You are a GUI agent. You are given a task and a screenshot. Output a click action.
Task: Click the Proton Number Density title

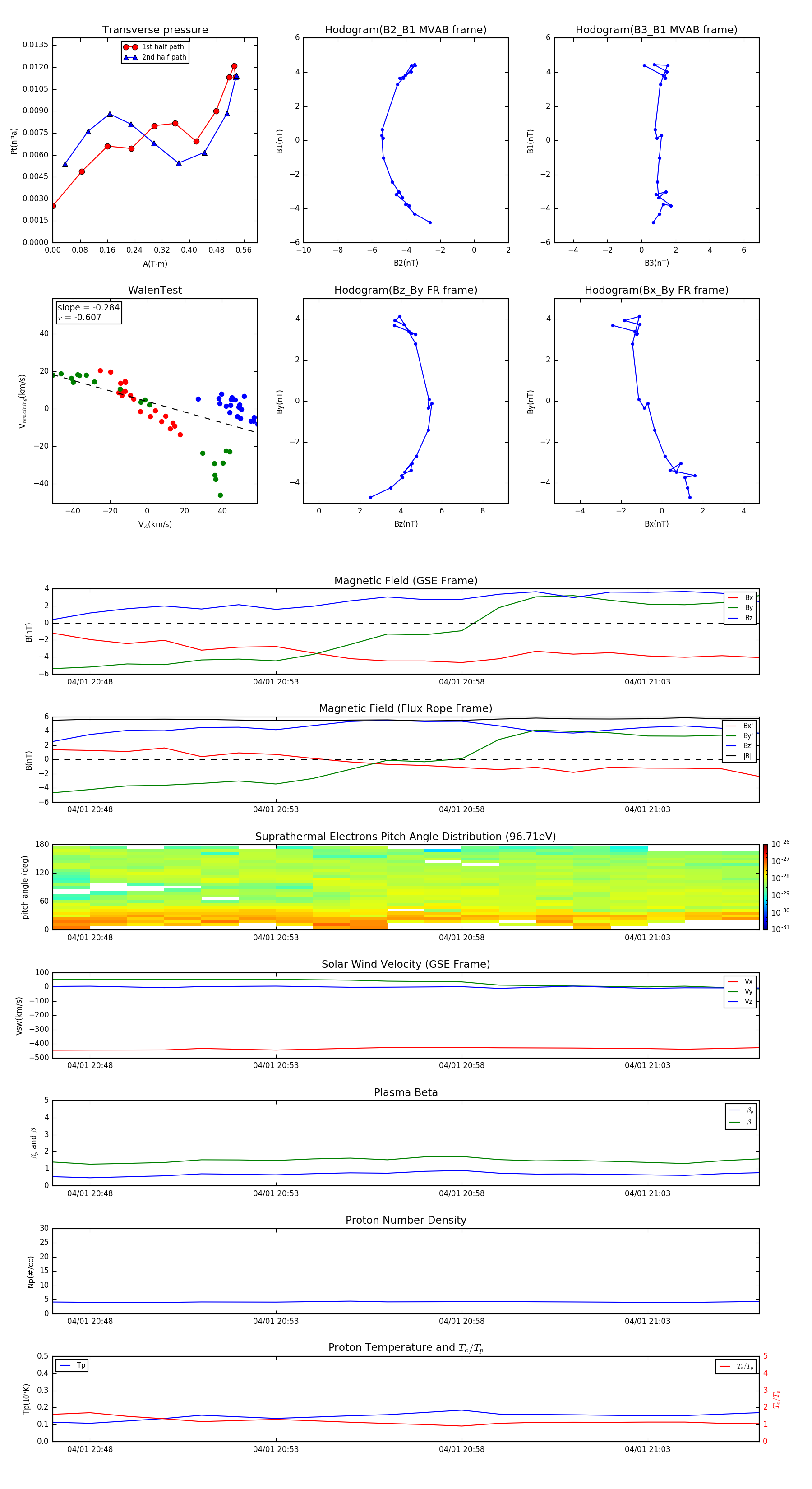(405, 1220)
